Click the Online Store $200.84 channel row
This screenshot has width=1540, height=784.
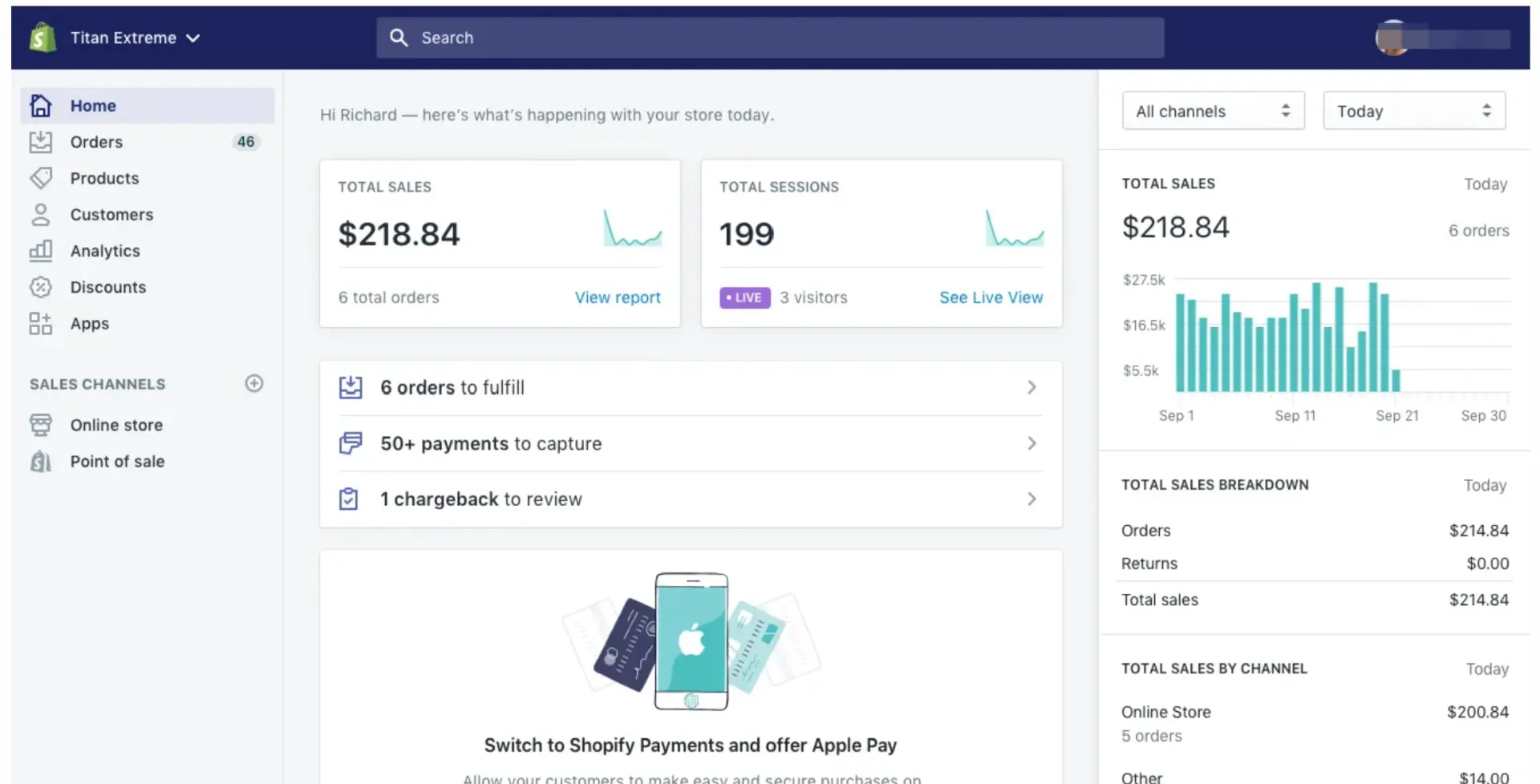pos(1315,723)
